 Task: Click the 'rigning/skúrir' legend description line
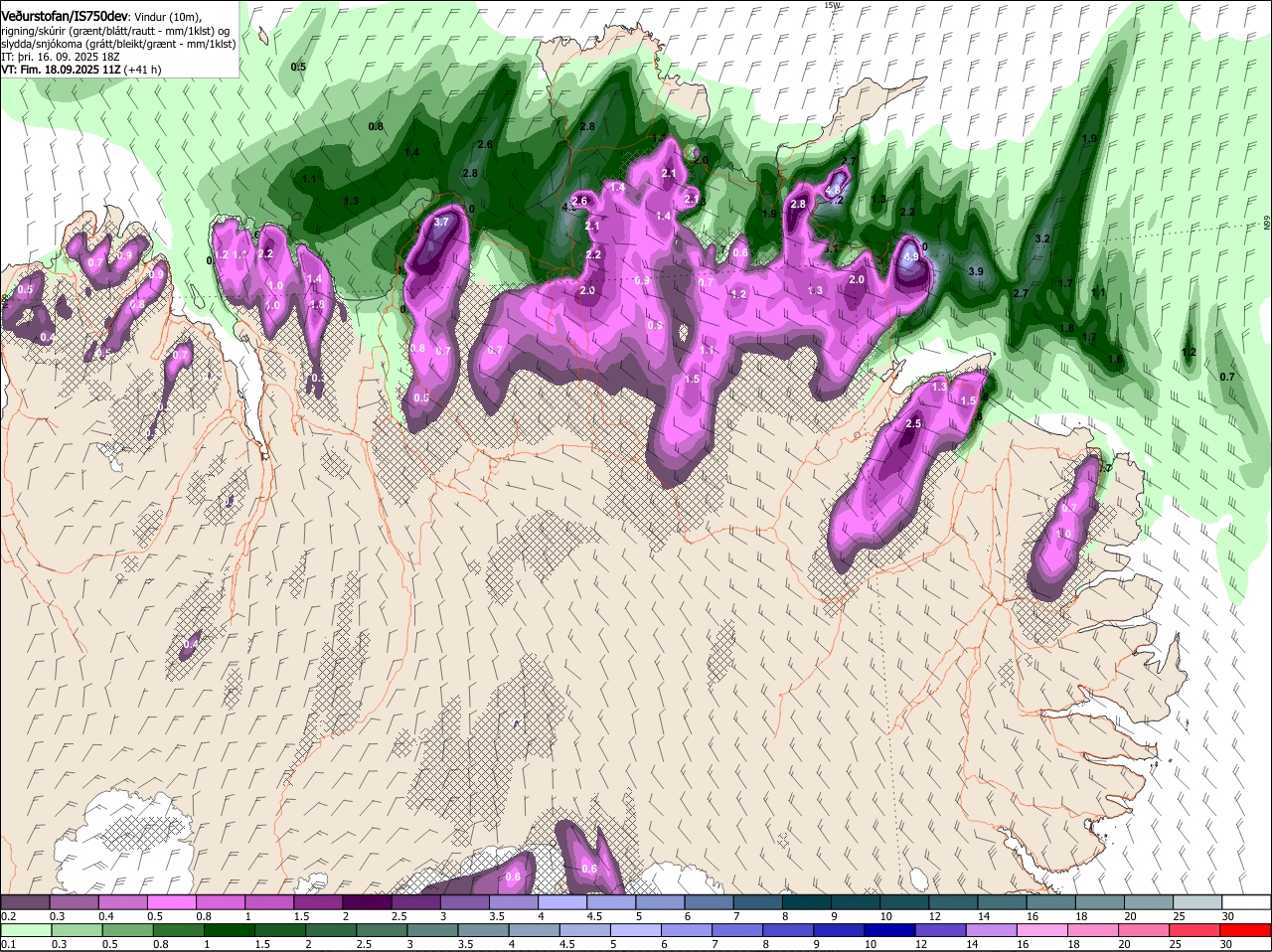tap(114, 31)
